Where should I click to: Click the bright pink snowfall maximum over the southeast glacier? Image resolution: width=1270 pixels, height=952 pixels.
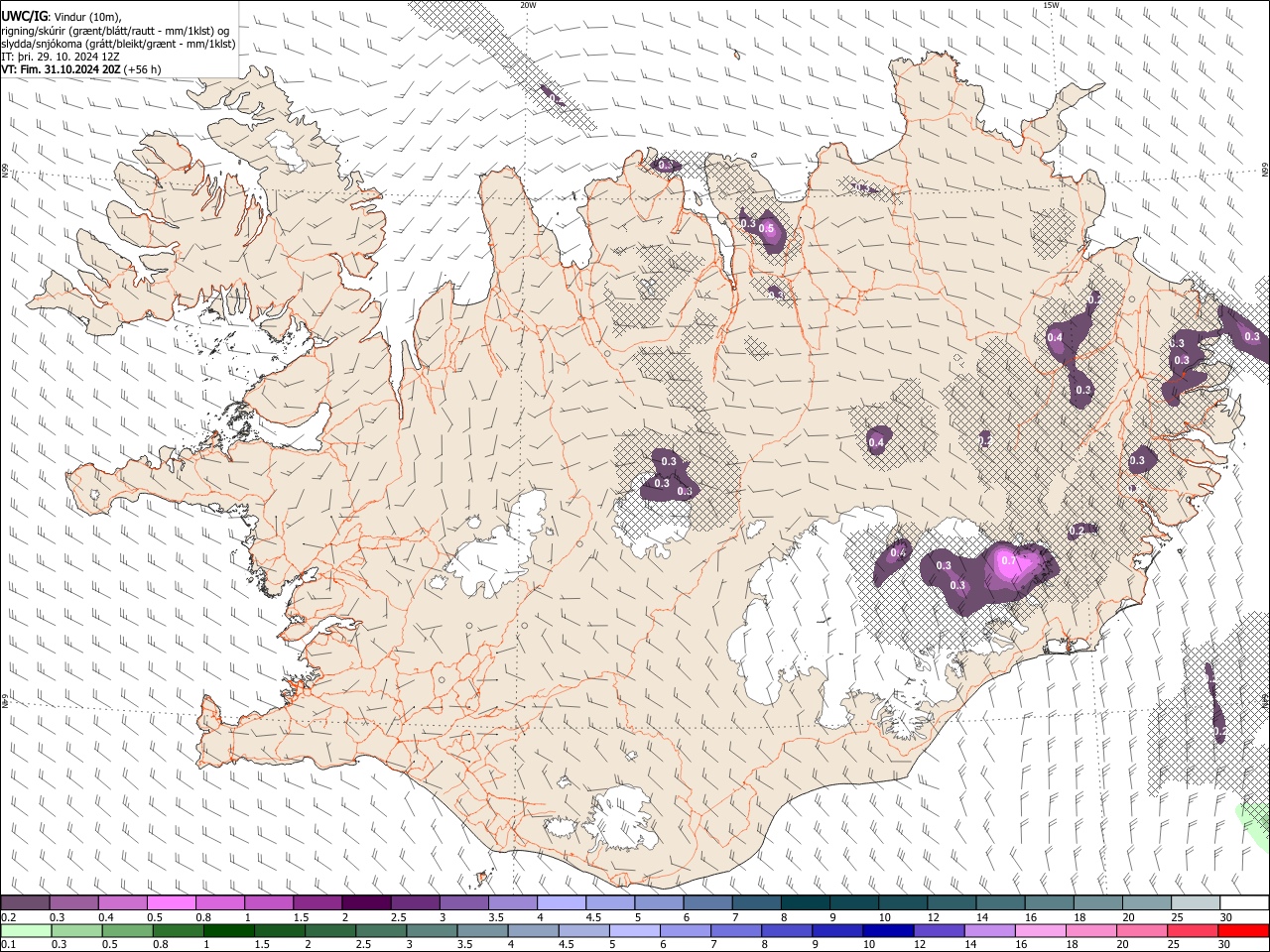(1017, 563)
